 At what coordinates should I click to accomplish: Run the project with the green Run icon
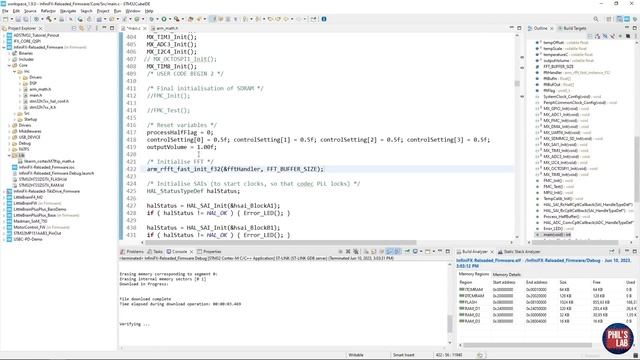coord(164,19)
